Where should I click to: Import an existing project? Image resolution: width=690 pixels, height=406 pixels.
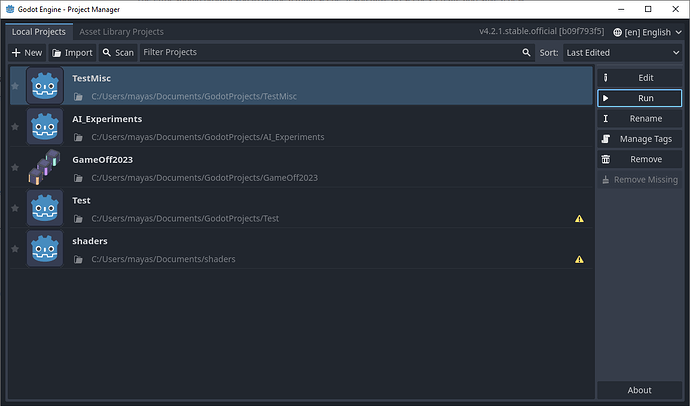pyautogui.click(x=72, y=53)
